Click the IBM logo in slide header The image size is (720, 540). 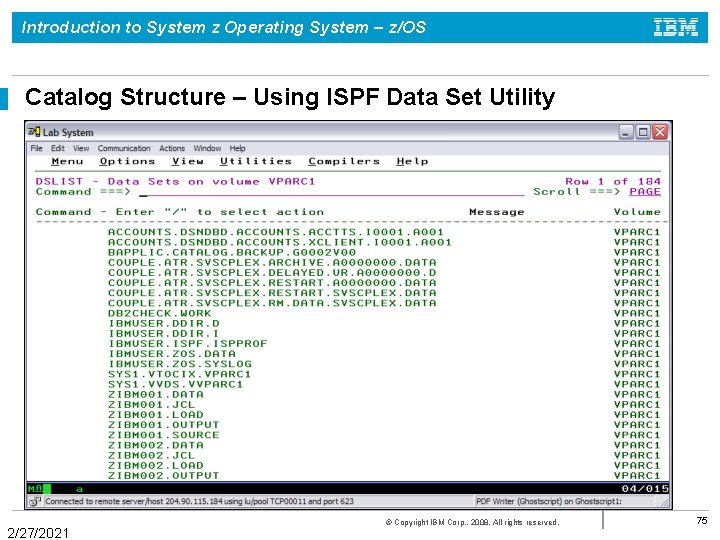coord(675,27)
